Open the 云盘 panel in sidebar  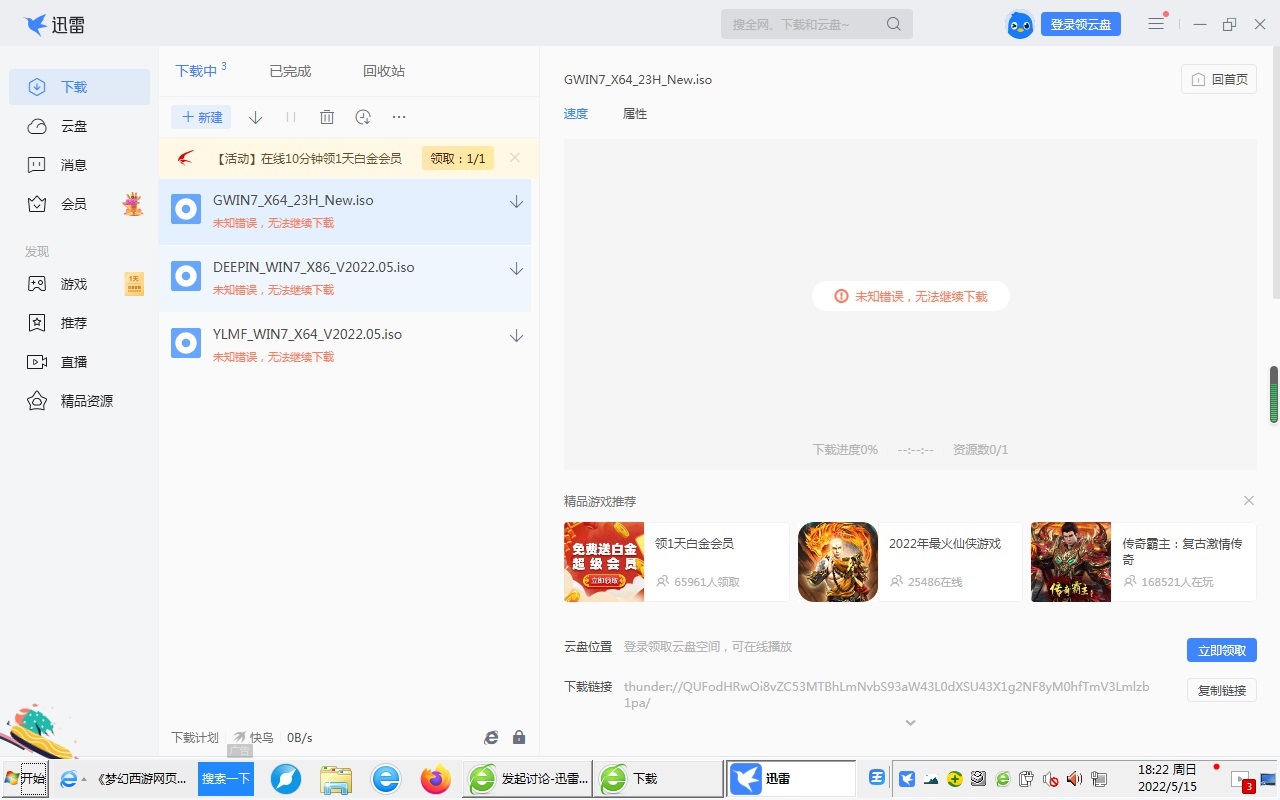[74, 126]
